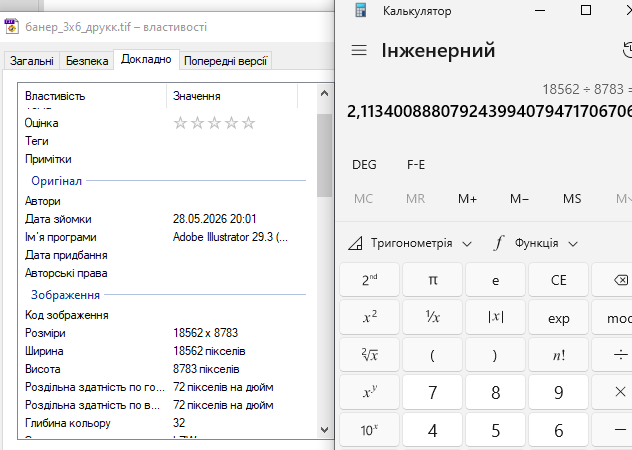Click the down arrow of properties scrollbar
The image size is (632, 450).
(x=324, y=430)
